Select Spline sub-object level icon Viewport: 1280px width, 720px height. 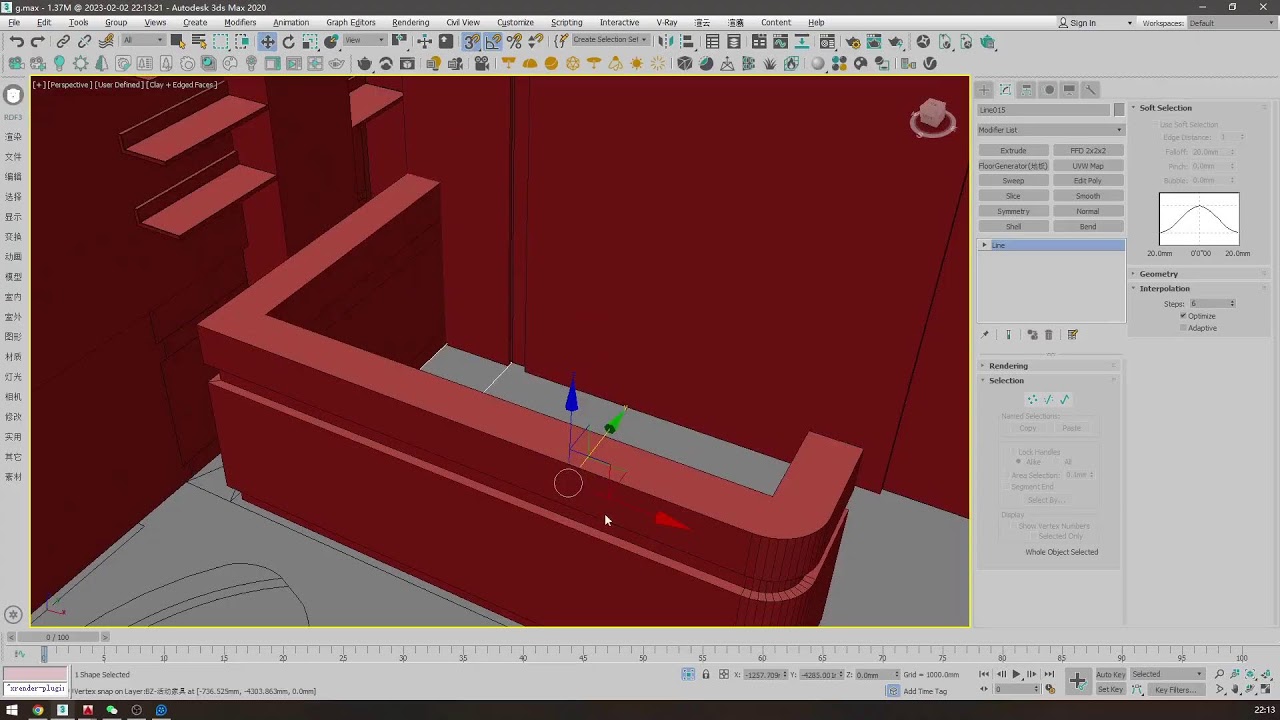(1065, 399)
